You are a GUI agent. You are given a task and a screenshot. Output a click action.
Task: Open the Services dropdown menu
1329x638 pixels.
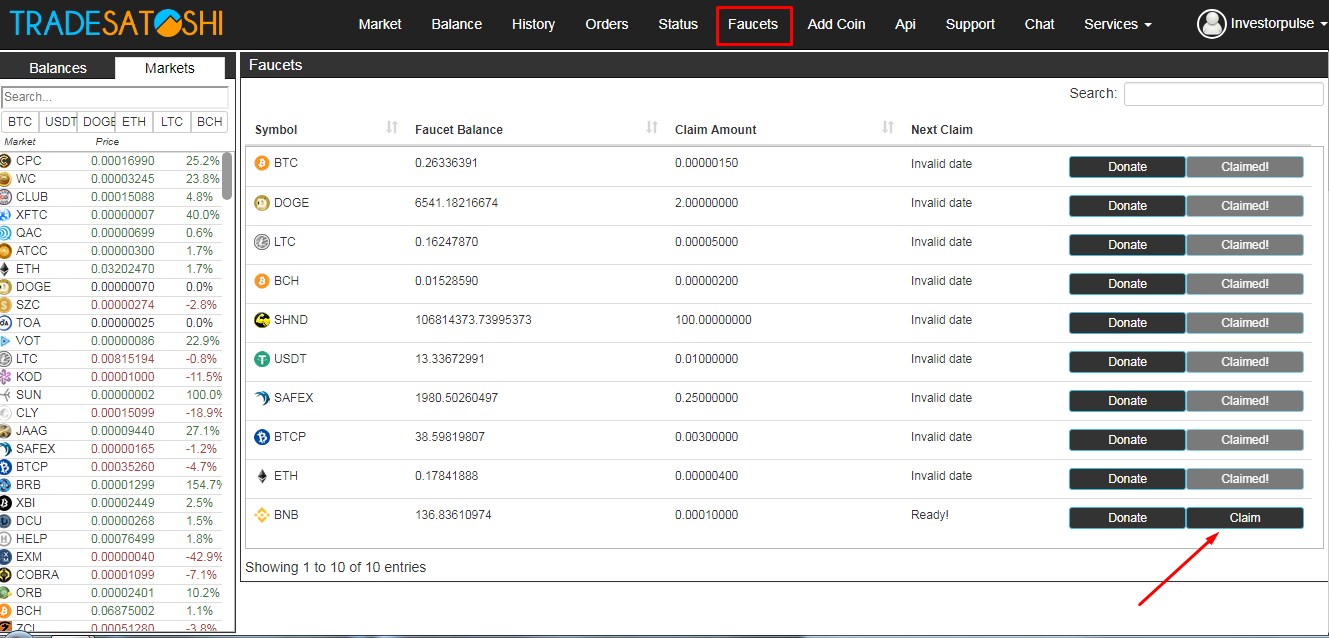click(x=1117, y=24)
